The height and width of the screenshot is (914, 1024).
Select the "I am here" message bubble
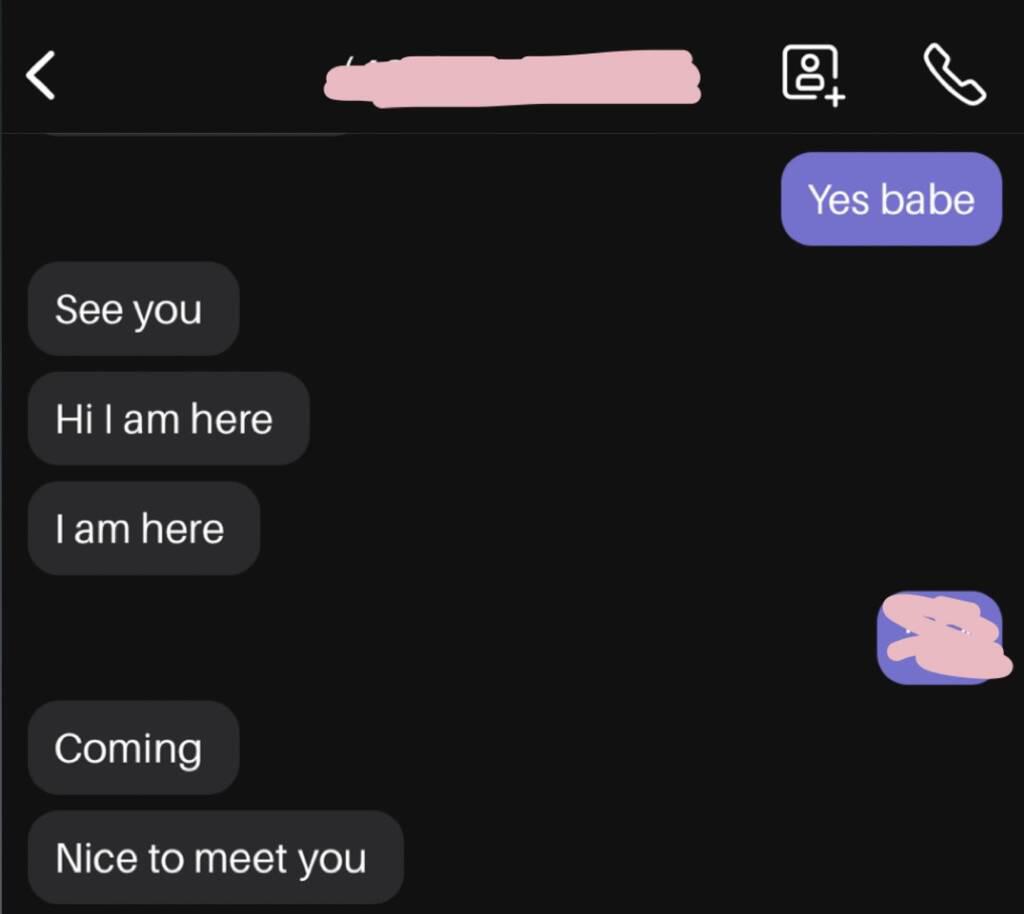point(144,528)
